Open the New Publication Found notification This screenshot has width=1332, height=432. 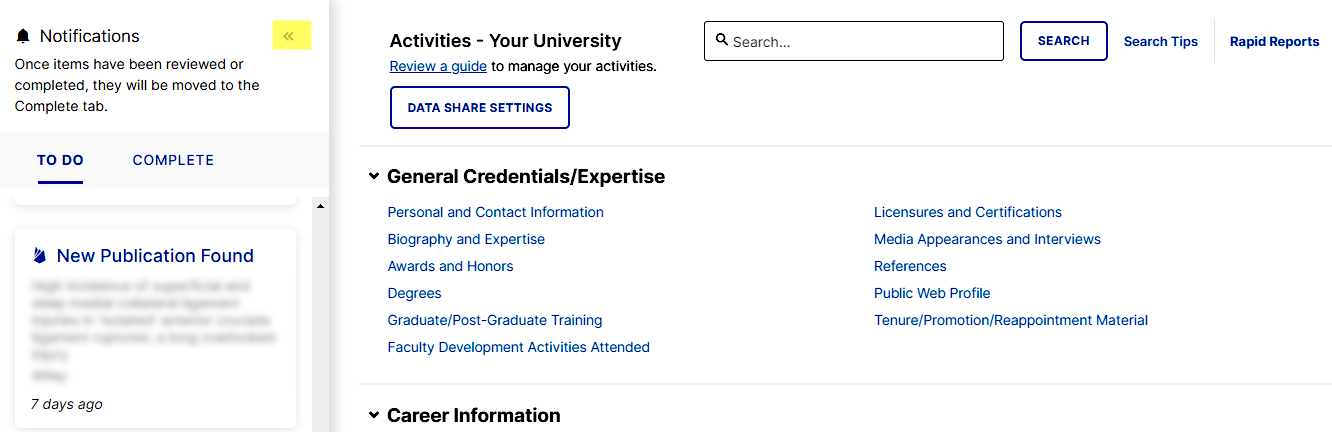[155, 256]
